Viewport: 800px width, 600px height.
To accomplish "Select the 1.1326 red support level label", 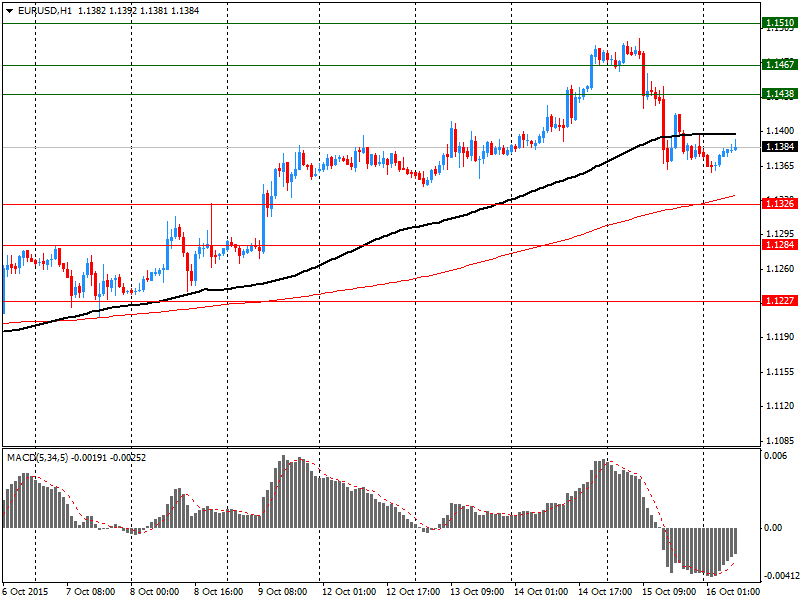I will 779,204.
